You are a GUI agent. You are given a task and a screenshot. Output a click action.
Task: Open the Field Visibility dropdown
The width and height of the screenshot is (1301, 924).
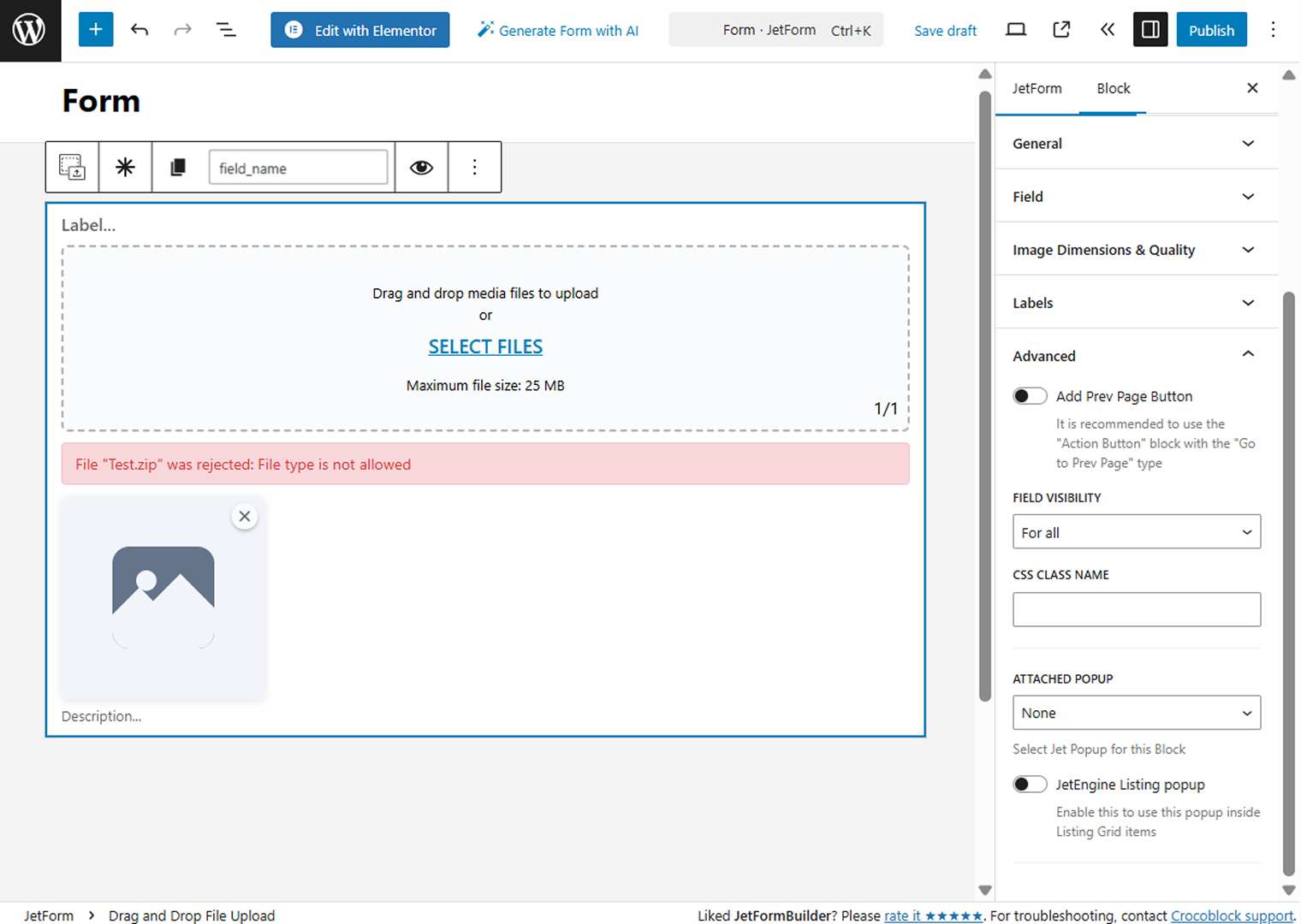pyautogui.click(x=1137, y=532)
